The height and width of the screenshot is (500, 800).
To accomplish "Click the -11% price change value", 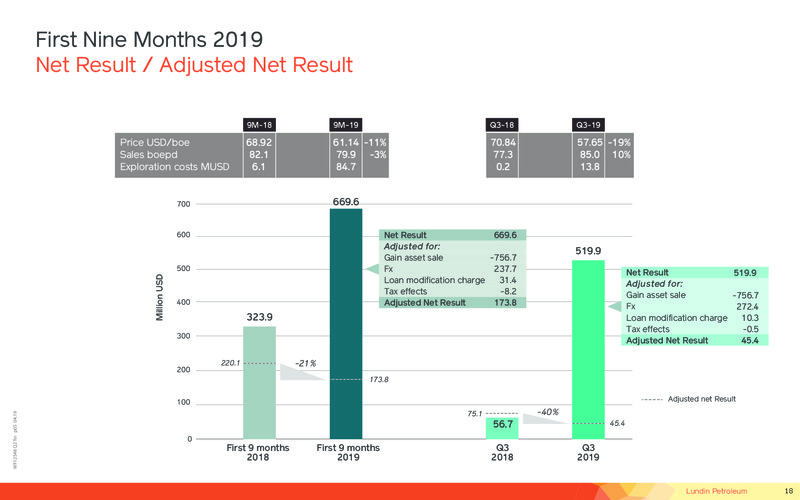I will coord(376,142).
